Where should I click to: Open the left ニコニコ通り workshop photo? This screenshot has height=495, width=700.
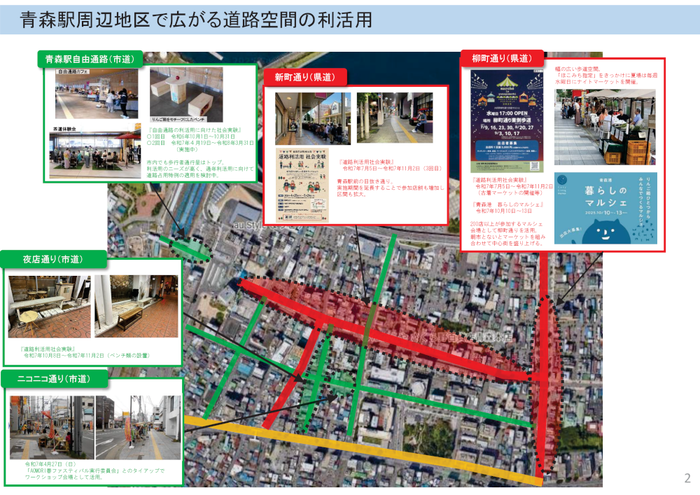(52, 428)
